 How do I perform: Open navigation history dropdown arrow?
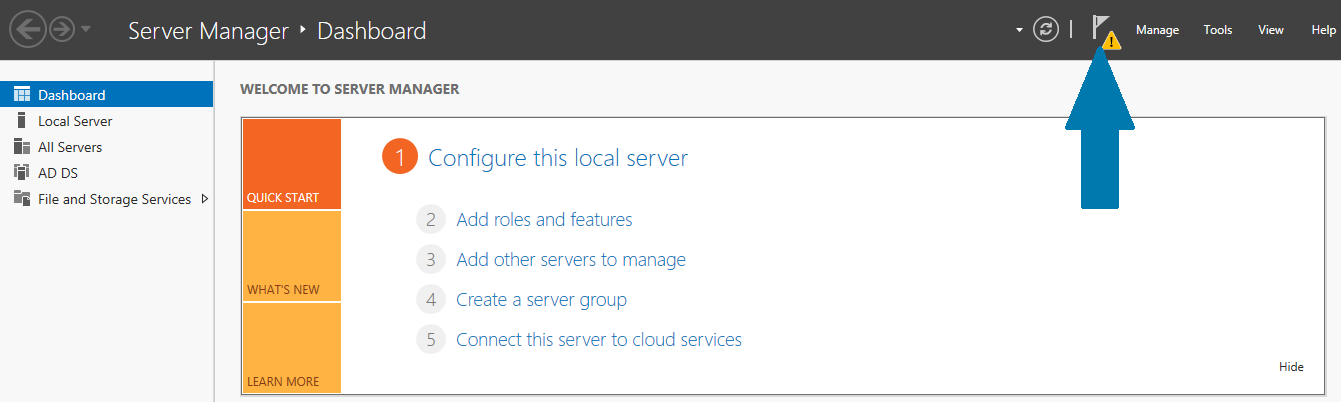(x=86, y=30)
